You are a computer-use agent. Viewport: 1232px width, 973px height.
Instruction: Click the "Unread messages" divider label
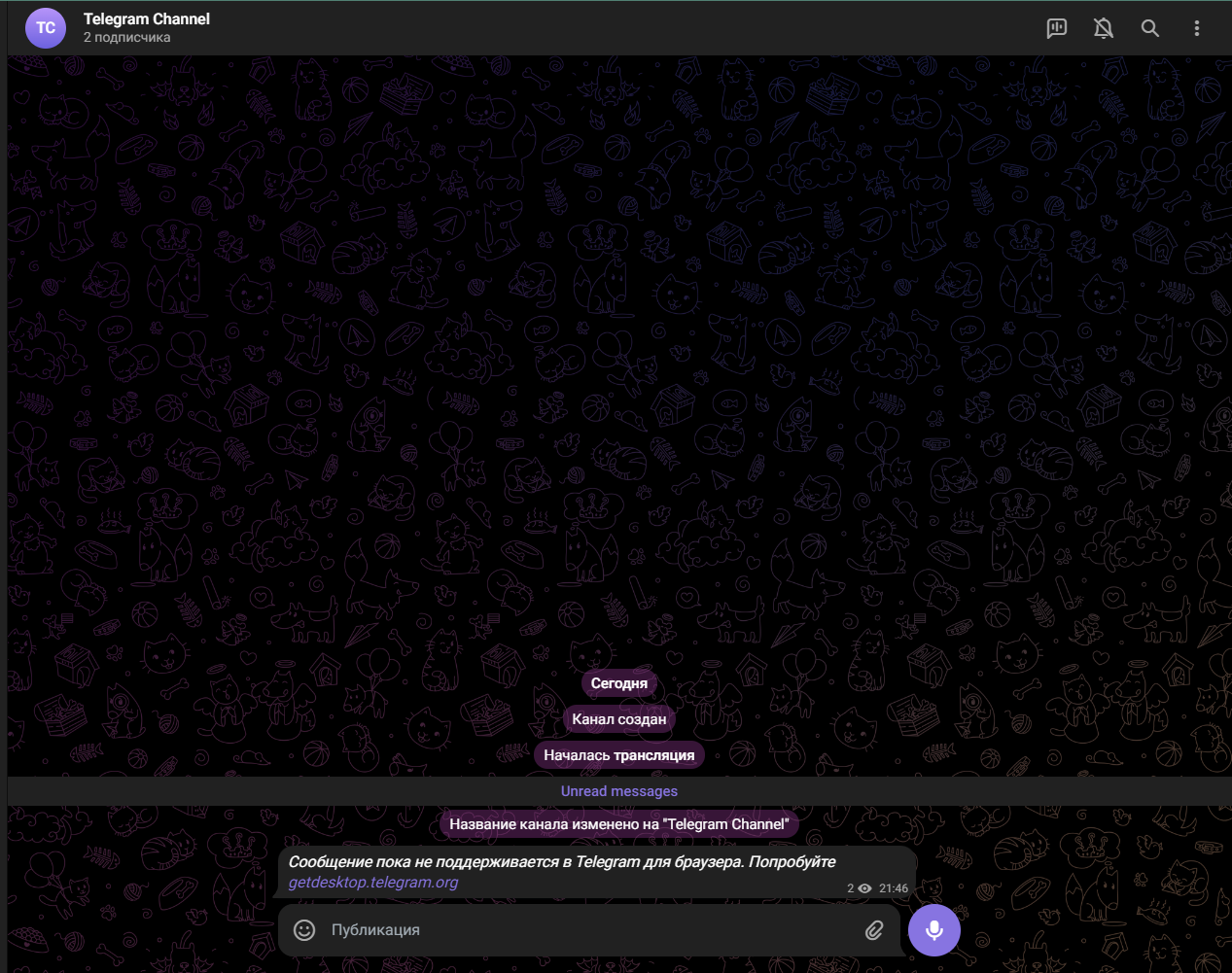click(619, 791)
